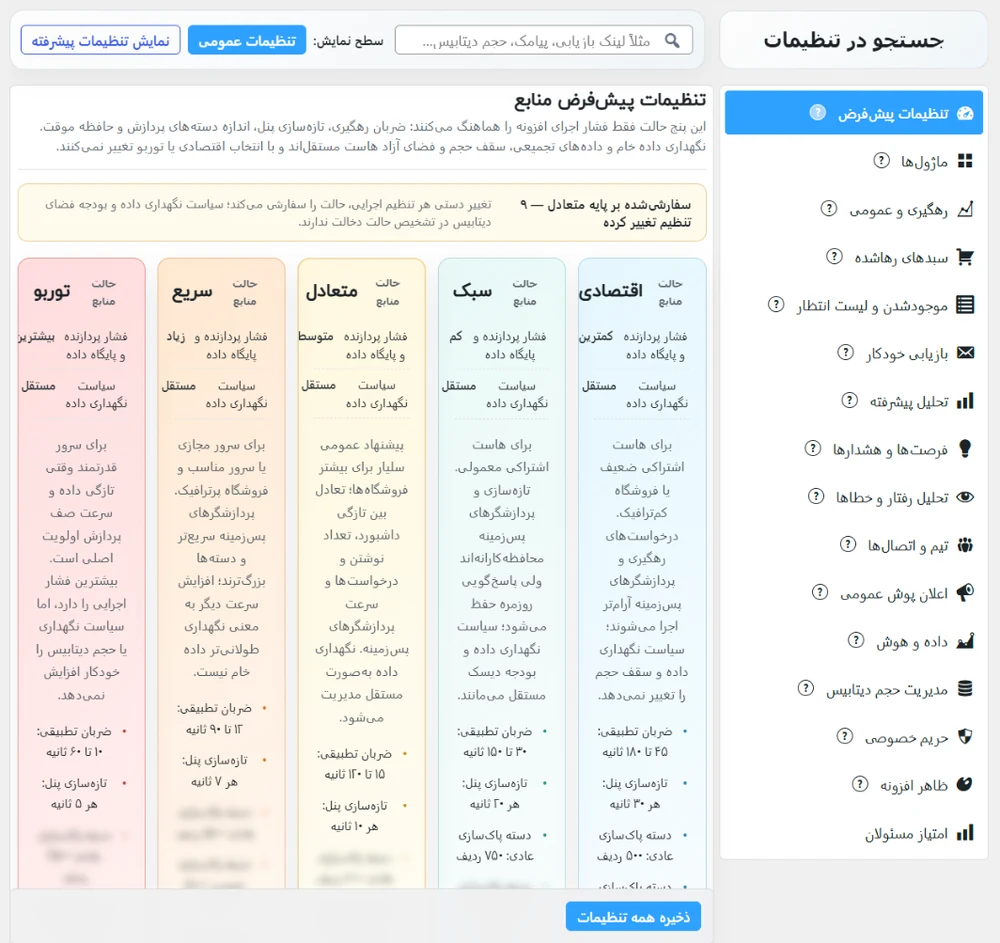This screenshot has height=943, width=1000.
Task: Click help question mark beside مدیریت حجم دیتابیس
Action: [x=806, y=689]
